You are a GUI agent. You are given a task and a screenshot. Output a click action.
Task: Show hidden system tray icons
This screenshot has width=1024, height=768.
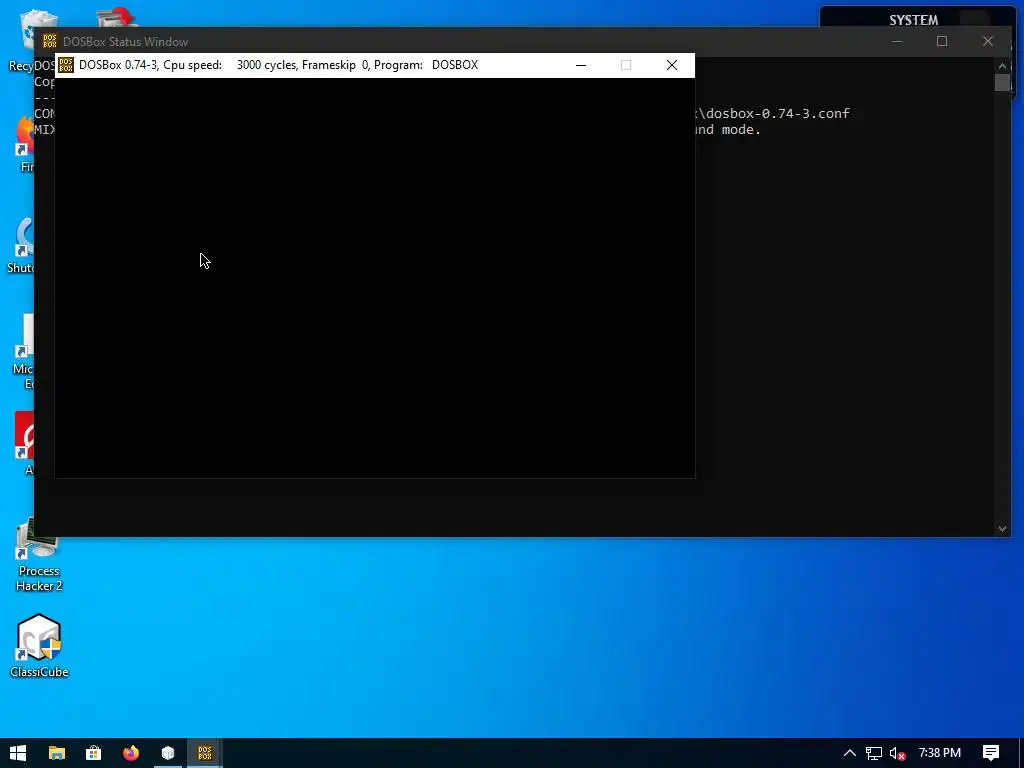point(850,753)
